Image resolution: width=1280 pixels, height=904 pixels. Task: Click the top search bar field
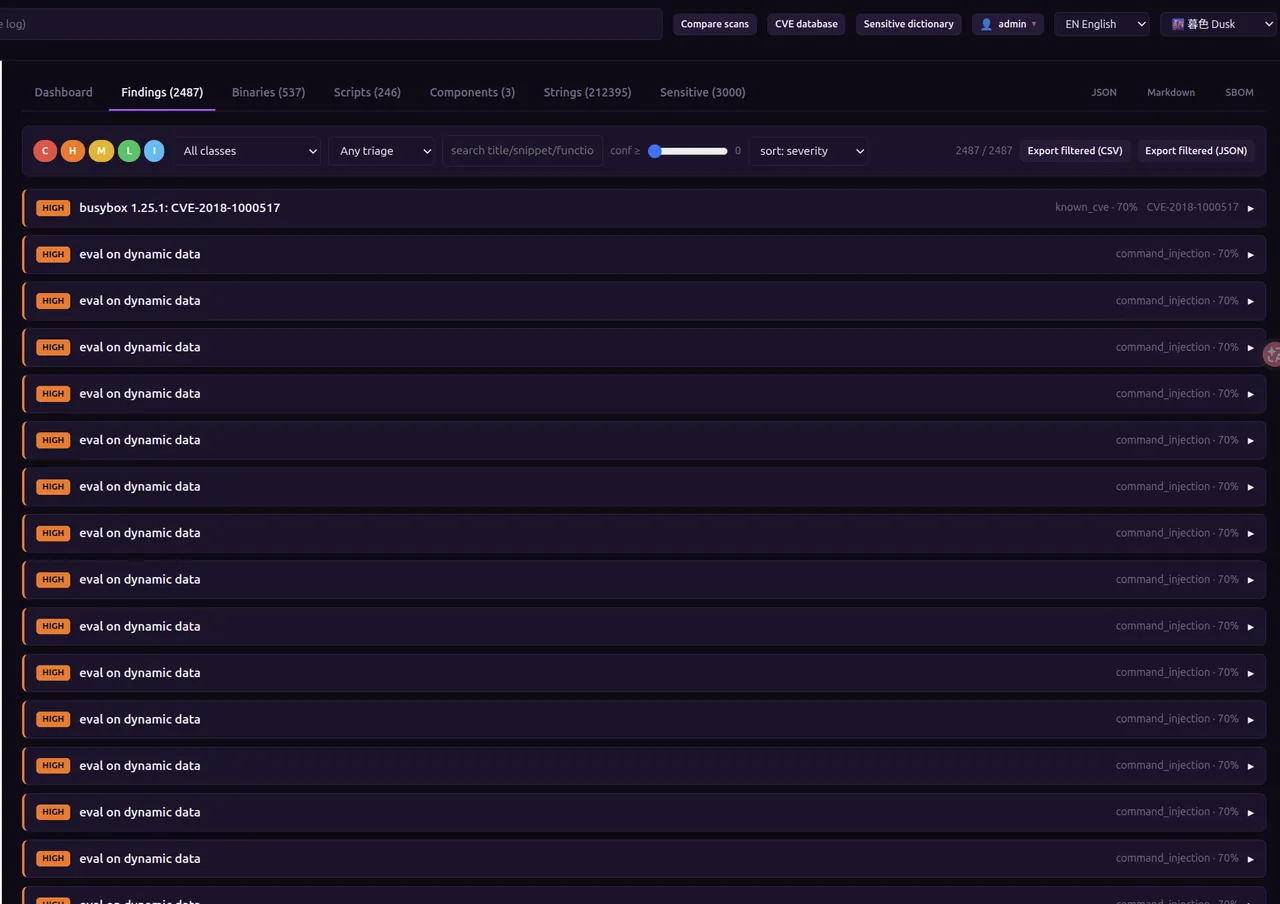point(330,24)
